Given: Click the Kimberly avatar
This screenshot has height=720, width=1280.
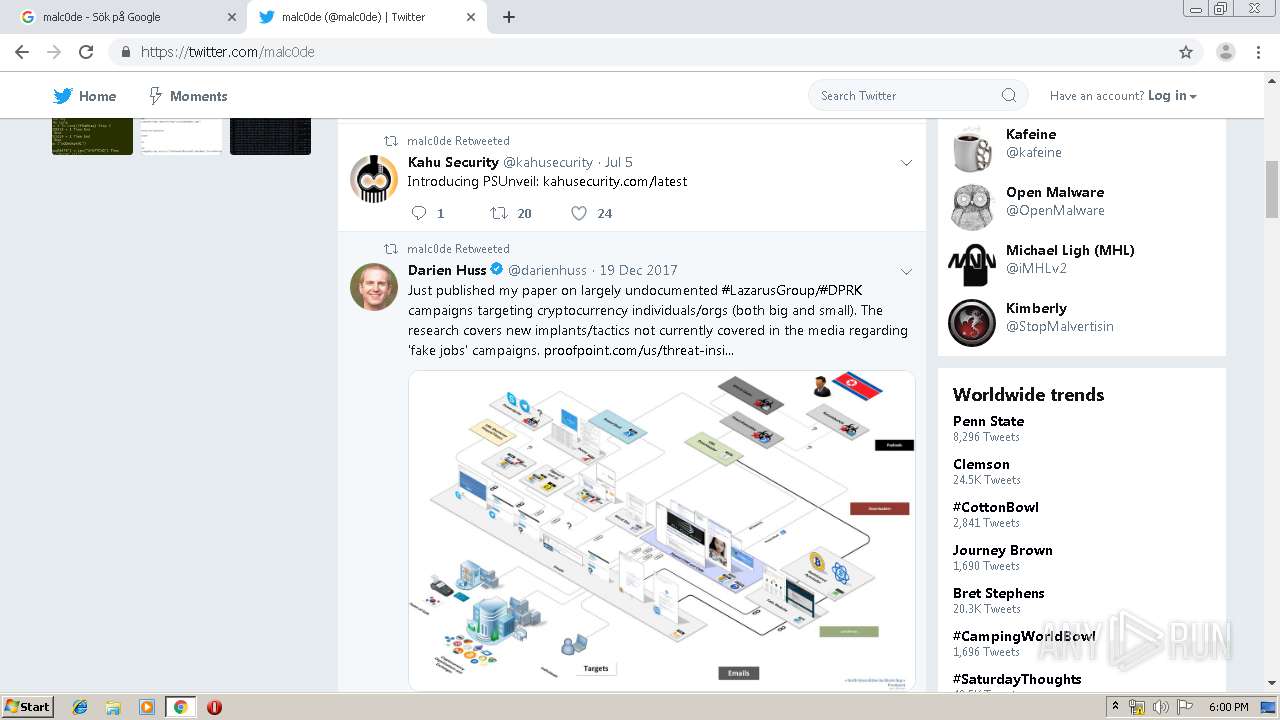Looking at the screenshot, I should [972, 324].
